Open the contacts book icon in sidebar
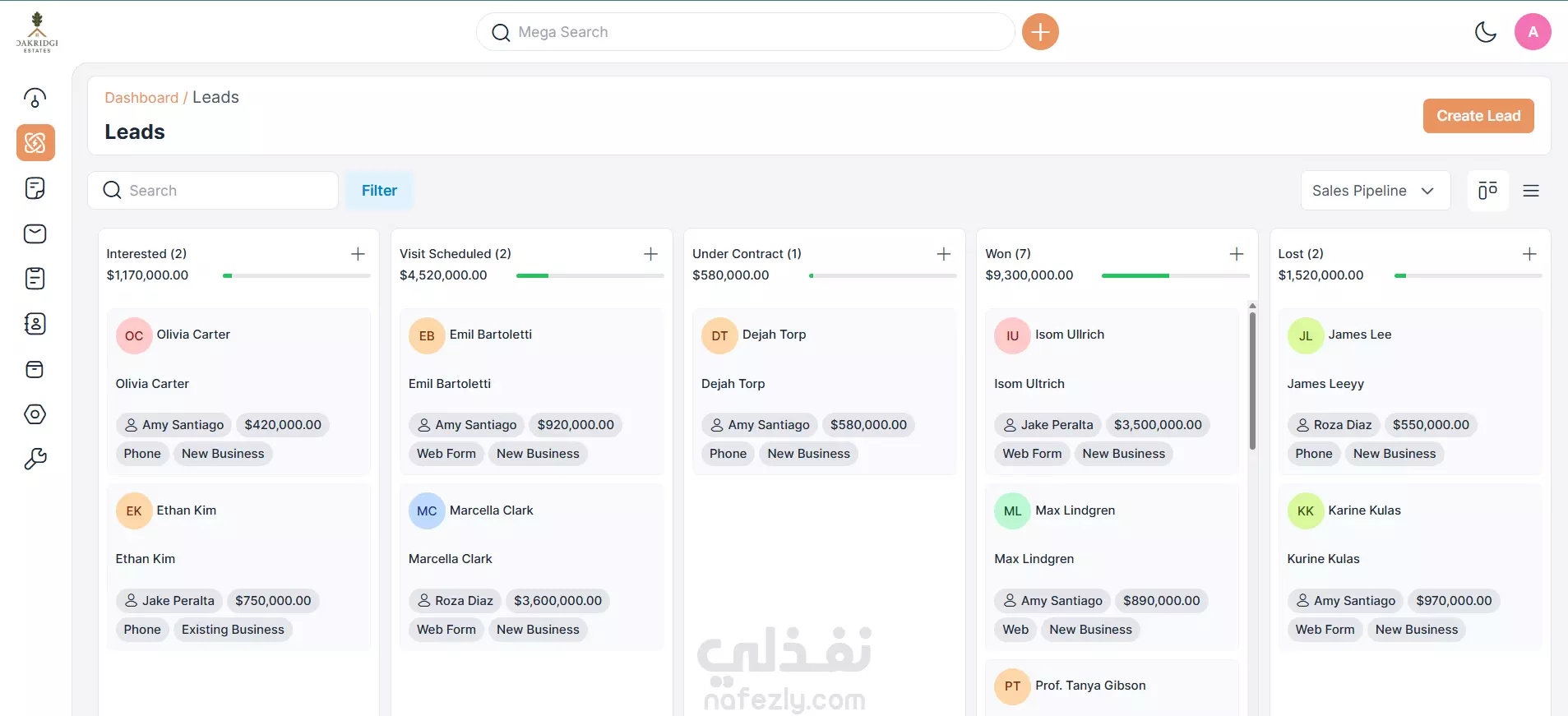Viewport: 1568px width, 716px height. tap(35, 324)
